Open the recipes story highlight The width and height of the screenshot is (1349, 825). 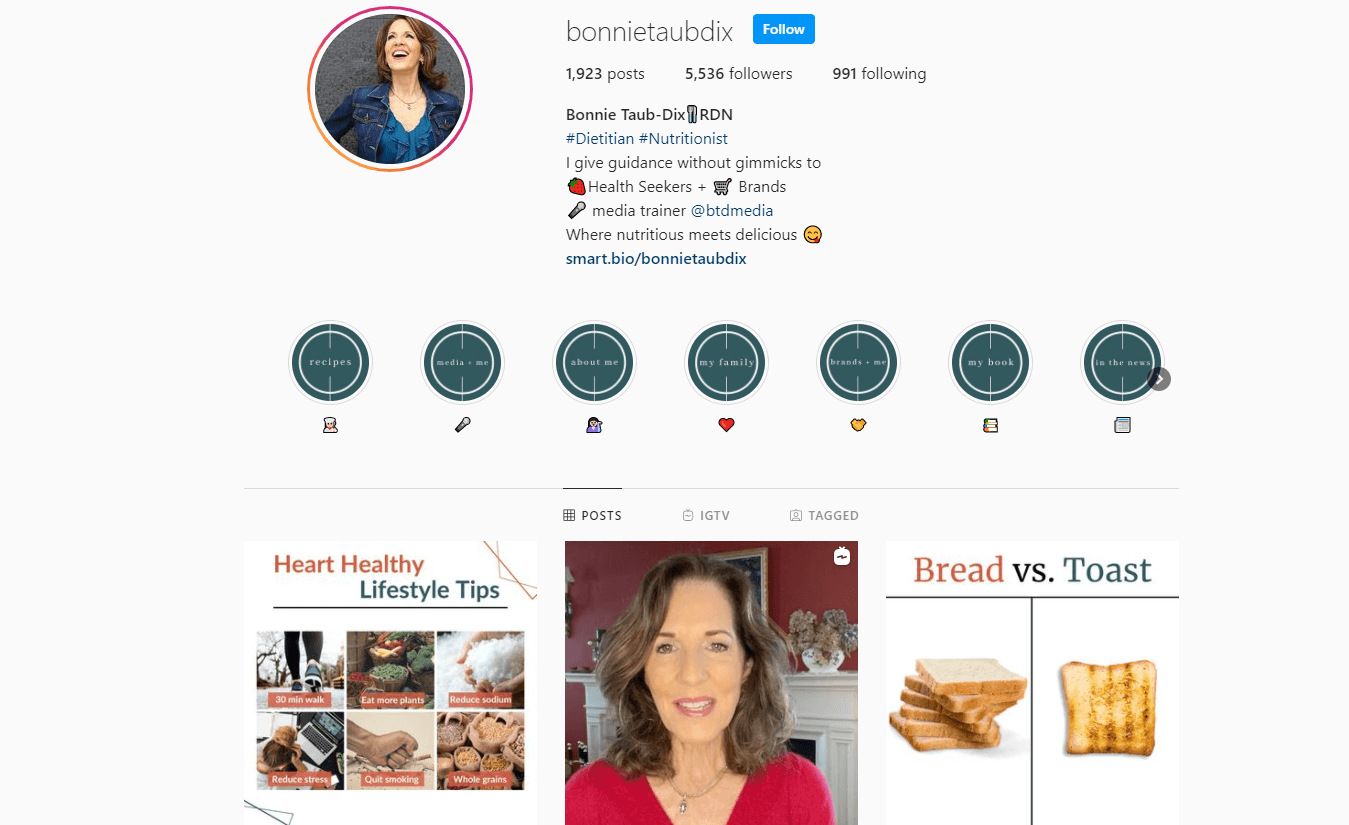[330, 362]
